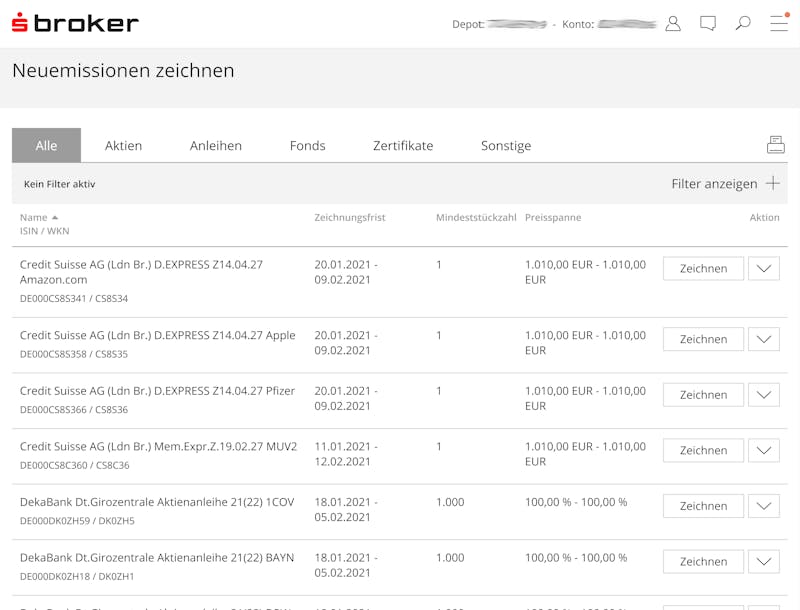Viewport: 800px width, 610px height.
Task: Click the Konto label in header
Action: 578,24
